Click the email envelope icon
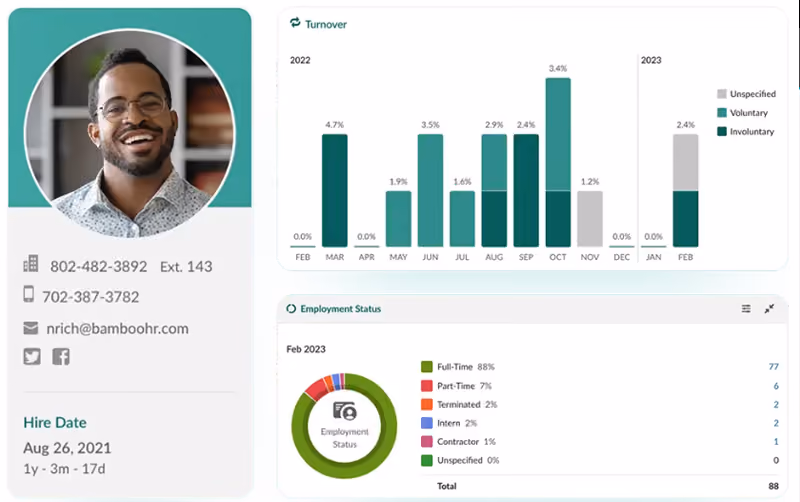The height and width of the screenshot is (502, 800). [x=31, y=328]
